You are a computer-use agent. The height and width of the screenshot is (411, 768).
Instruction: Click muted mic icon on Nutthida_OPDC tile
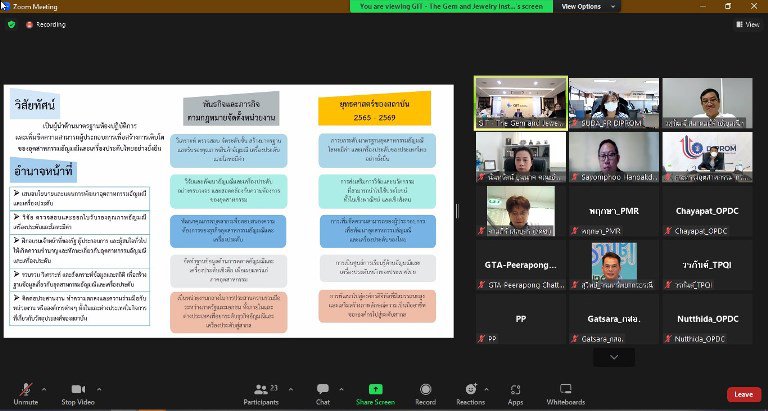click(668, 338)
